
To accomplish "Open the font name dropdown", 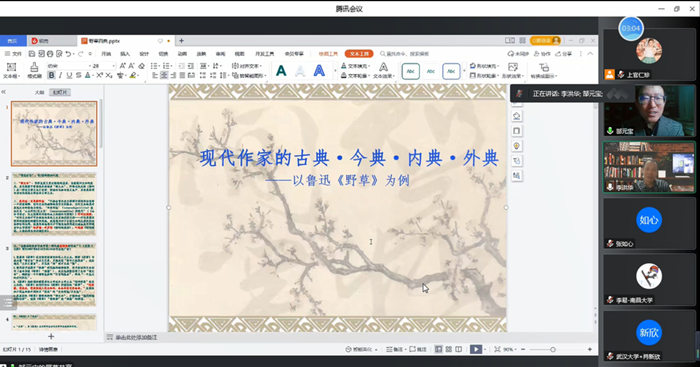I will coord(89,66).
